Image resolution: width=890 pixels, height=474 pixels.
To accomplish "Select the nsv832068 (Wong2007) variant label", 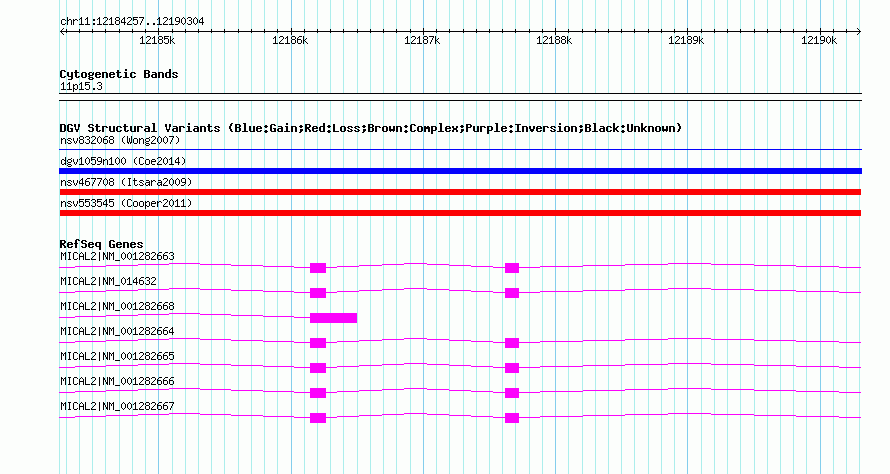I will 120,140.
